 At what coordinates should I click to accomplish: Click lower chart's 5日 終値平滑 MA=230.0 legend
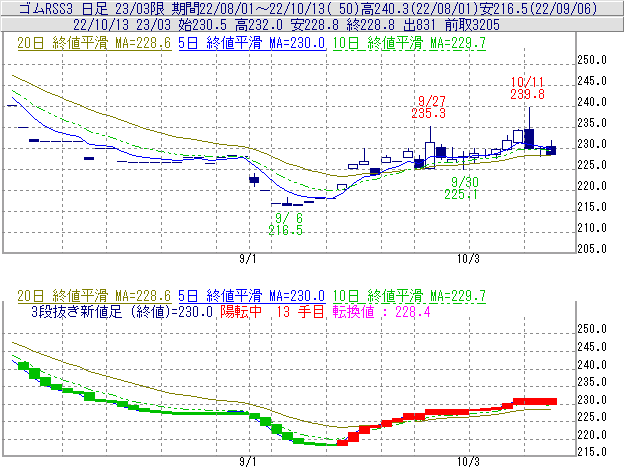click(252, 296)
